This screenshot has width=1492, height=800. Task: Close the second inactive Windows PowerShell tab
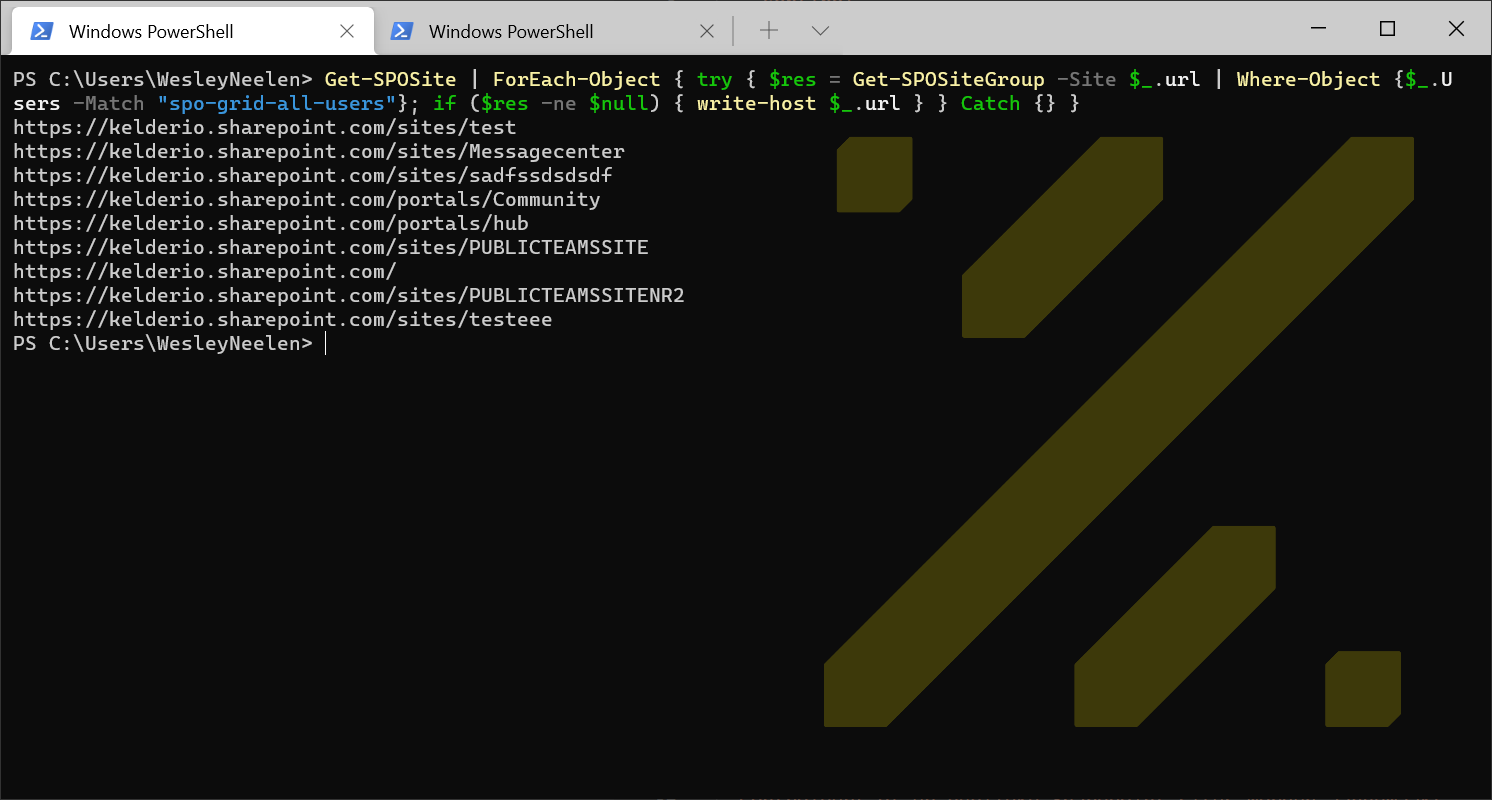pyautogui.click(x=706, y=31)
